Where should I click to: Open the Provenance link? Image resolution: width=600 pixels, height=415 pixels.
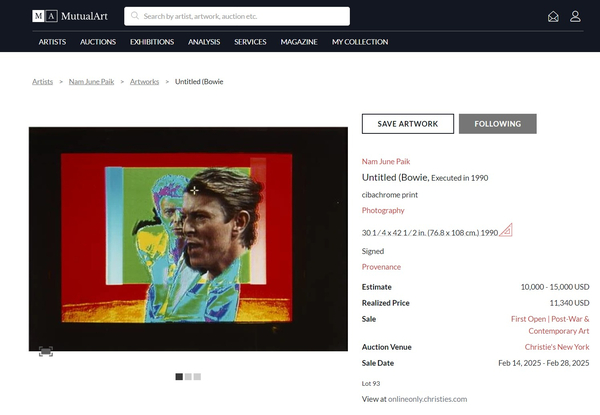click(x=381, y=267)
